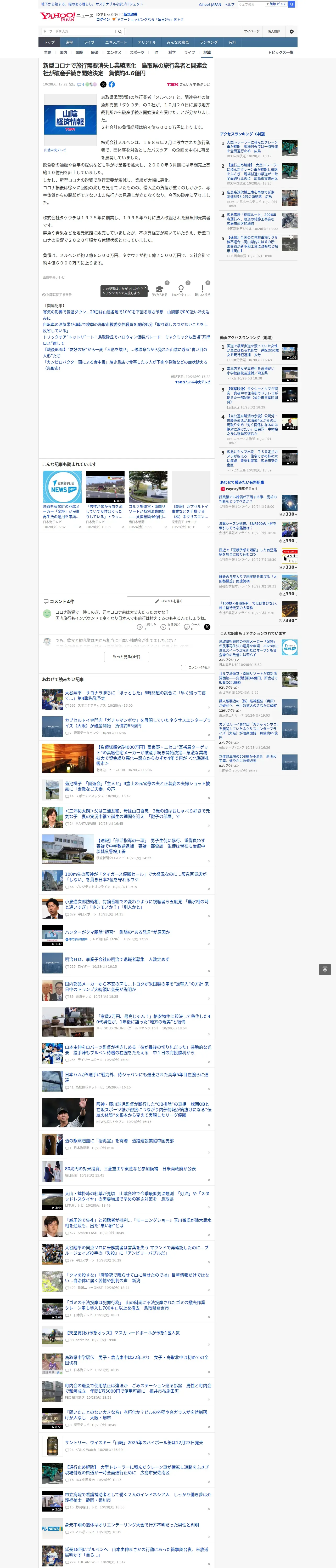This screenshot has width=336, height=1568.
Task: Click うーん reaction on first comment
Action: tap(187, 626)
